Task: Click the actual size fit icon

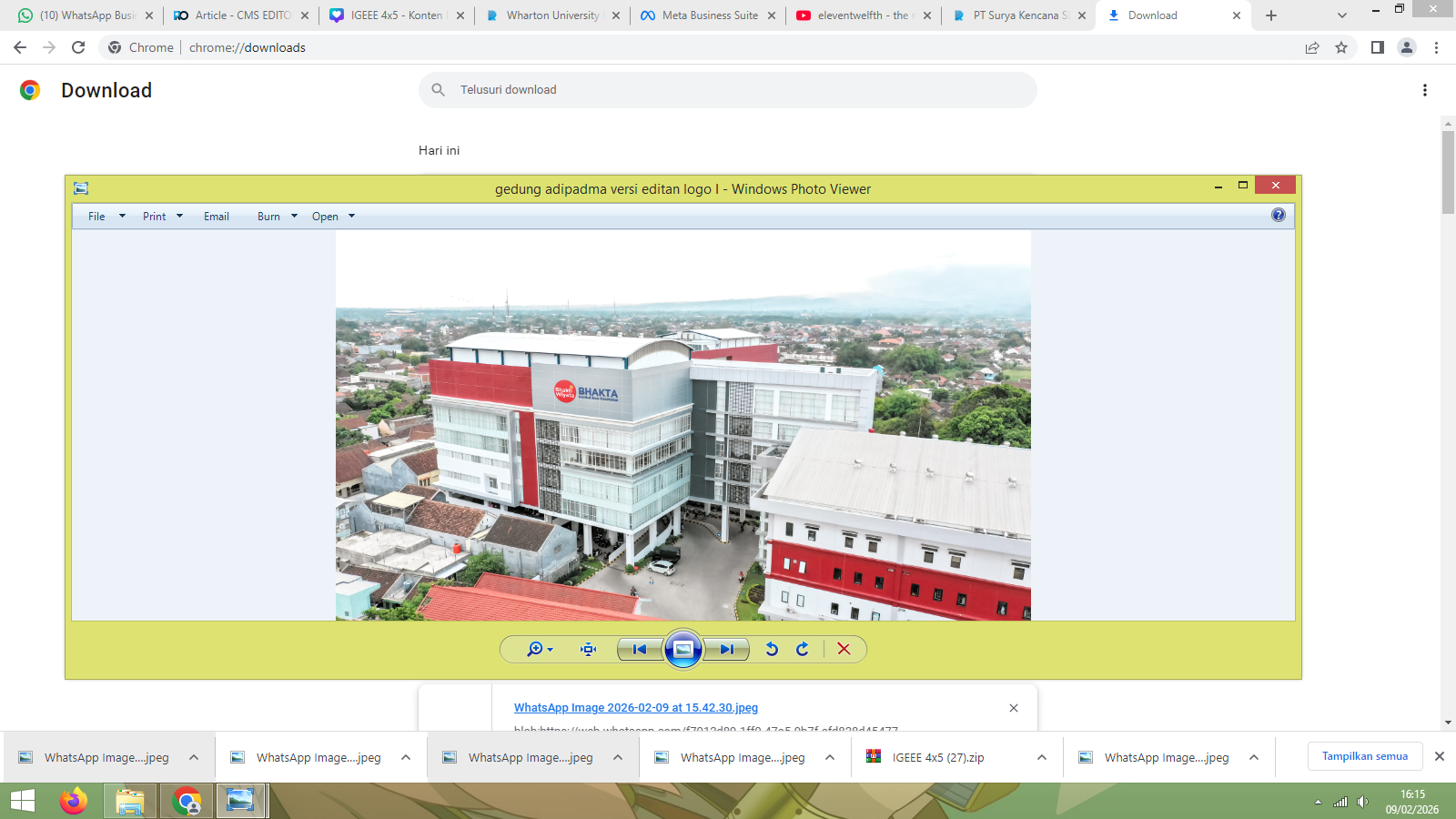Action: pyautogui.click(x=589, y=649)
